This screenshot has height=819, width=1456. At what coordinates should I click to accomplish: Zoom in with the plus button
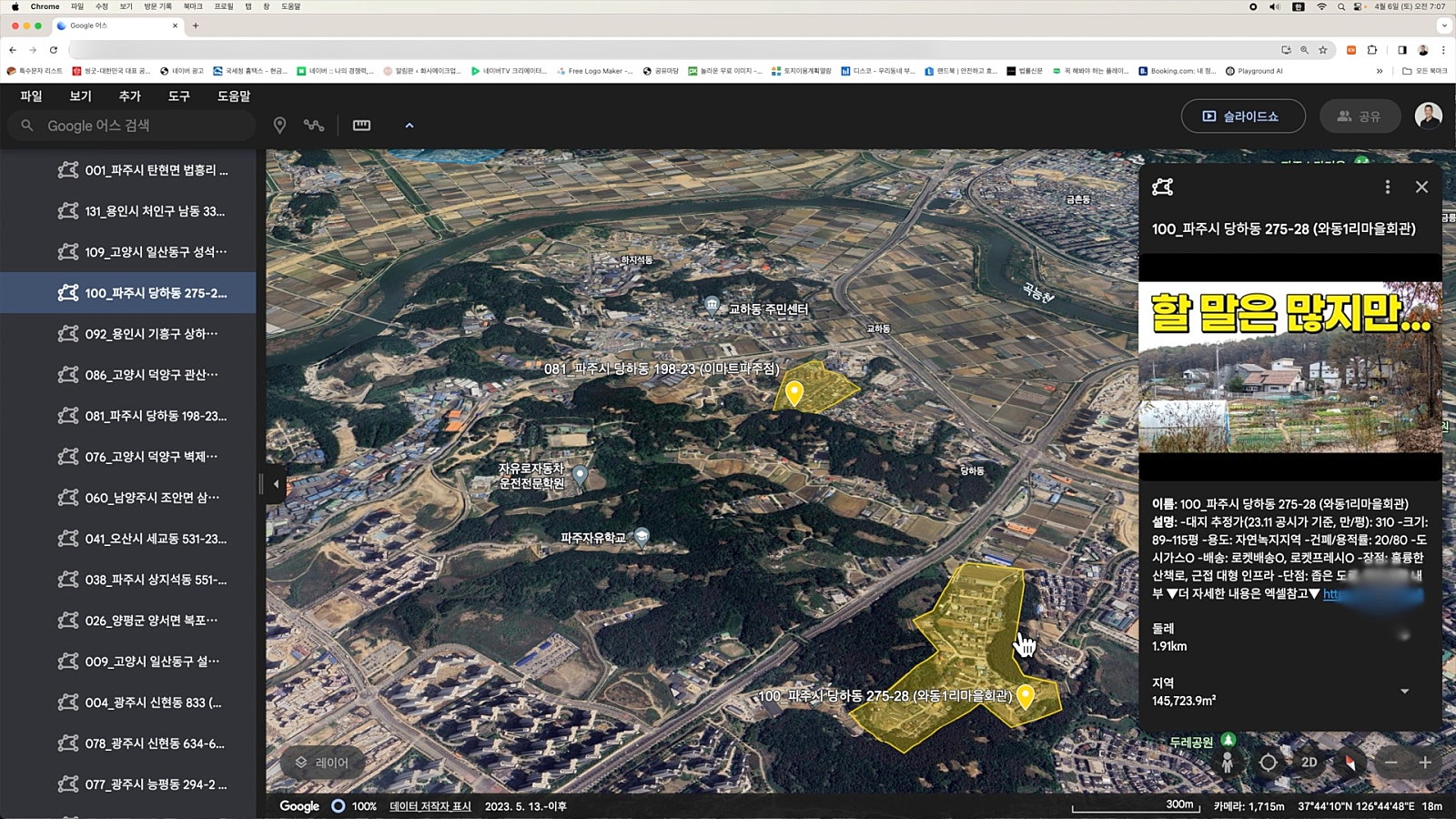pyautogui.click(x=1425, y=763)
